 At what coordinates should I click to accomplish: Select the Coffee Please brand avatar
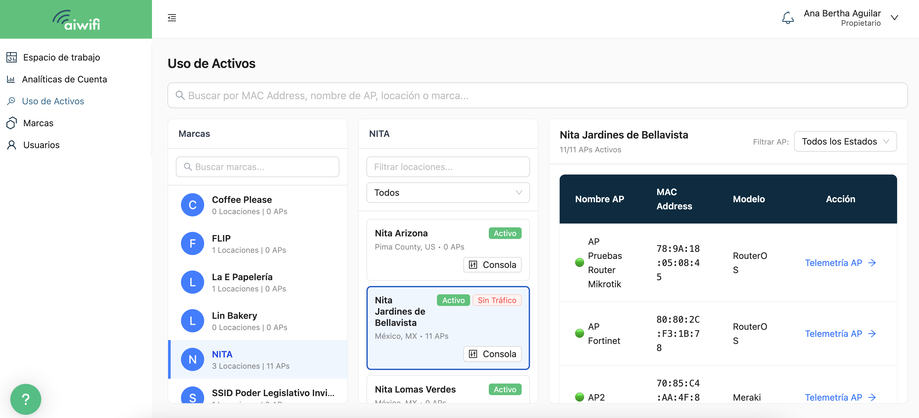192,205
